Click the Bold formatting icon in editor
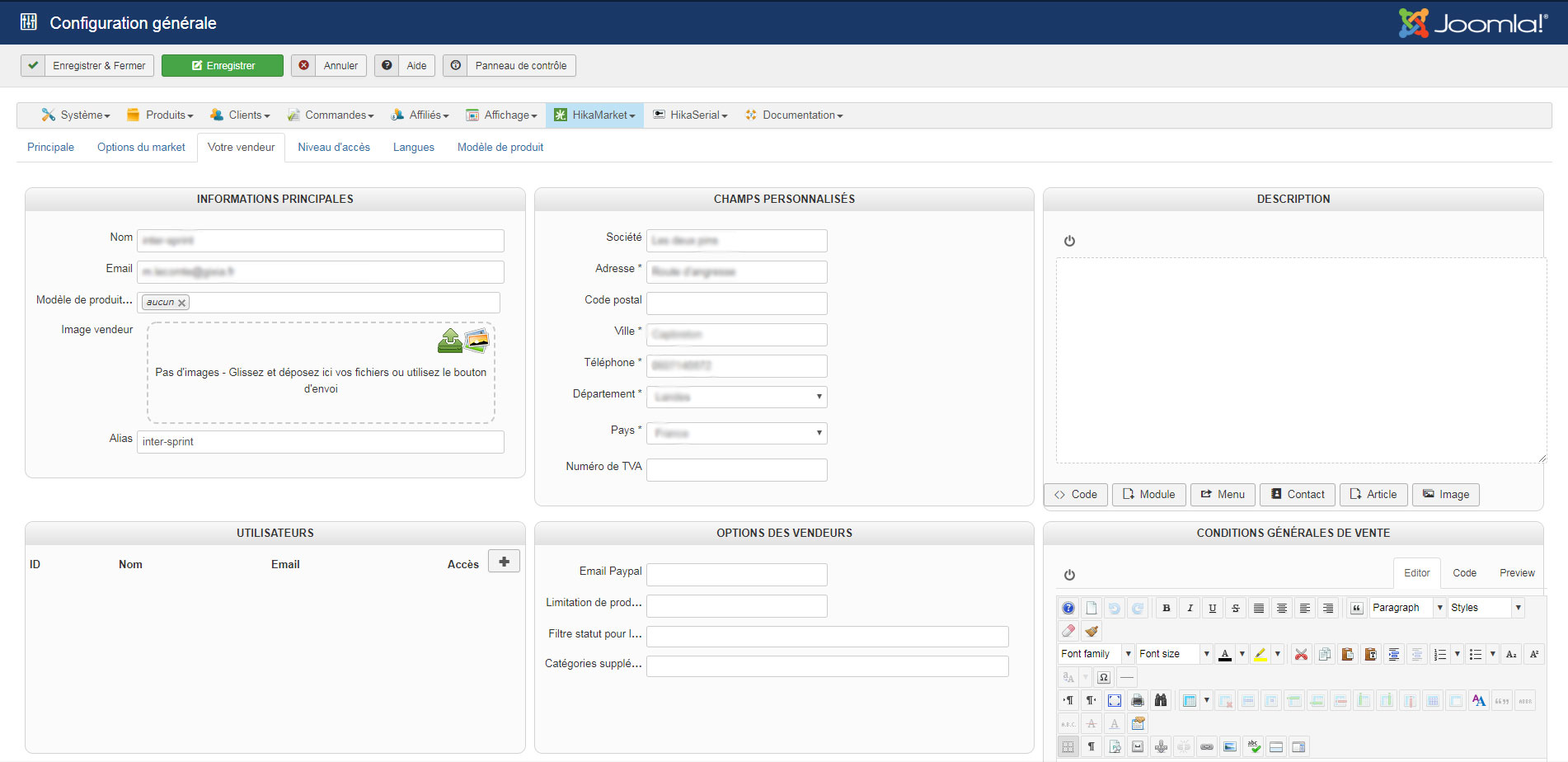Viewport: 1568px width, 762px height. click(1166, 608)
